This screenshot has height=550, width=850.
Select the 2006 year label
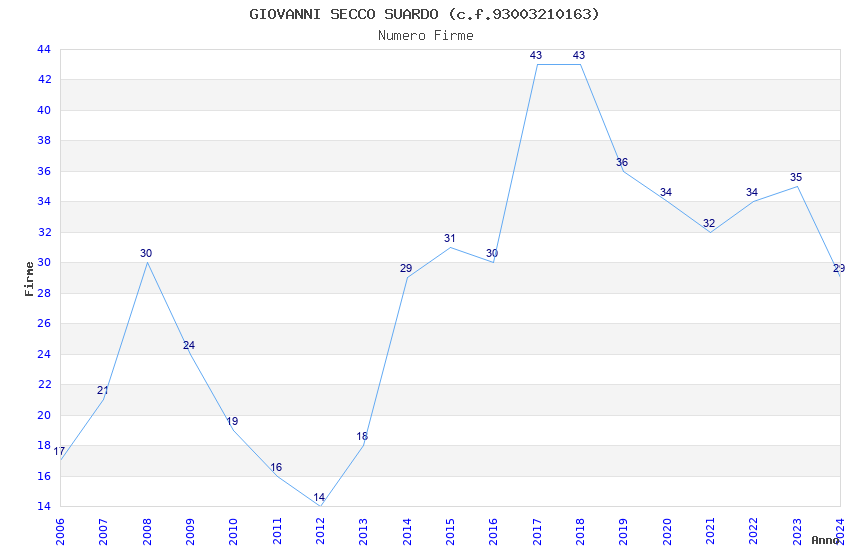tap(60, 531)
